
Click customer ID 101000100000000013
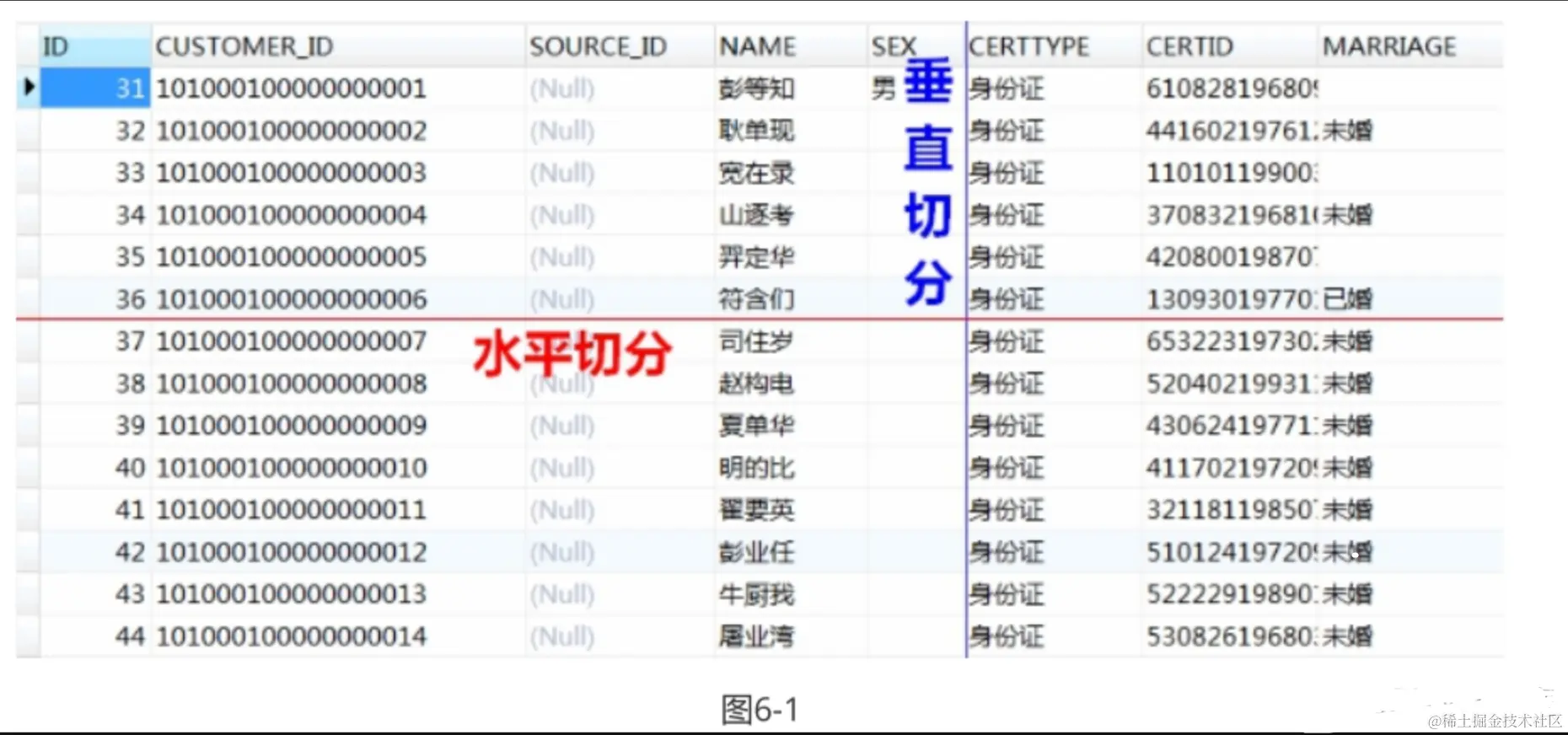292,594
